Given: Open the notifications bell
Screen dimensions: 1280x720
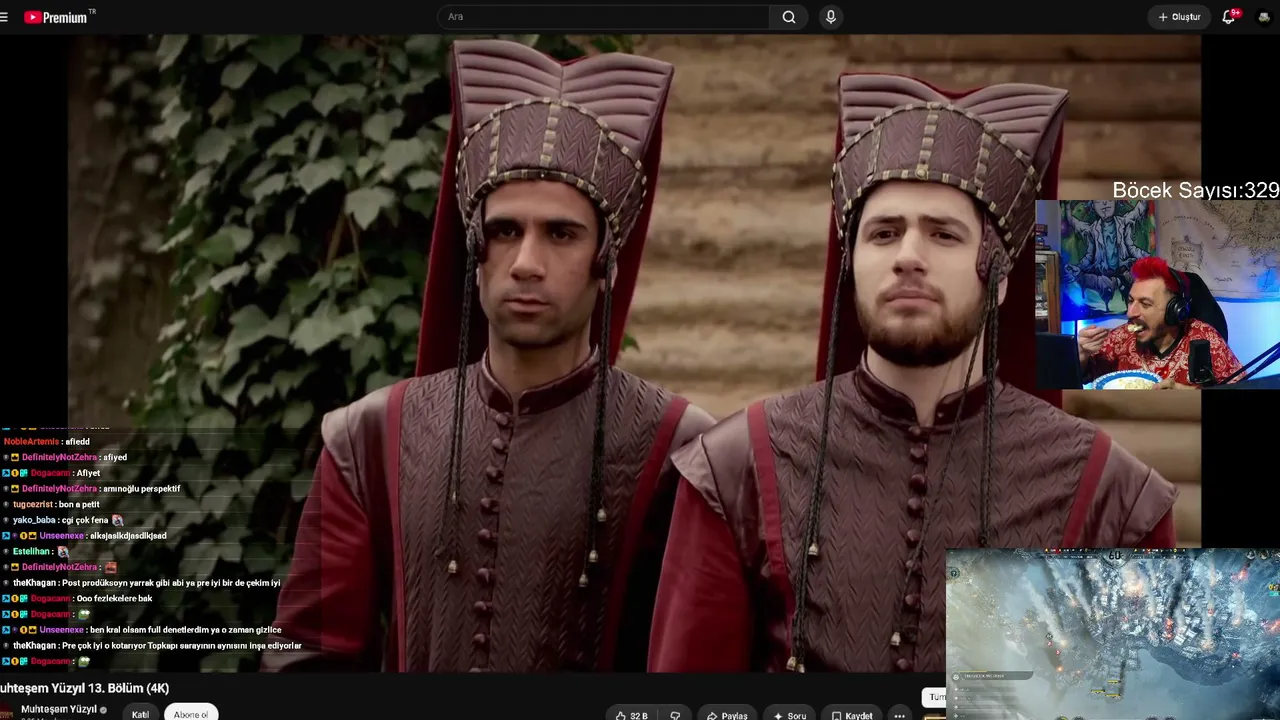Looking at the screenshot, I should click(1229, 17).
